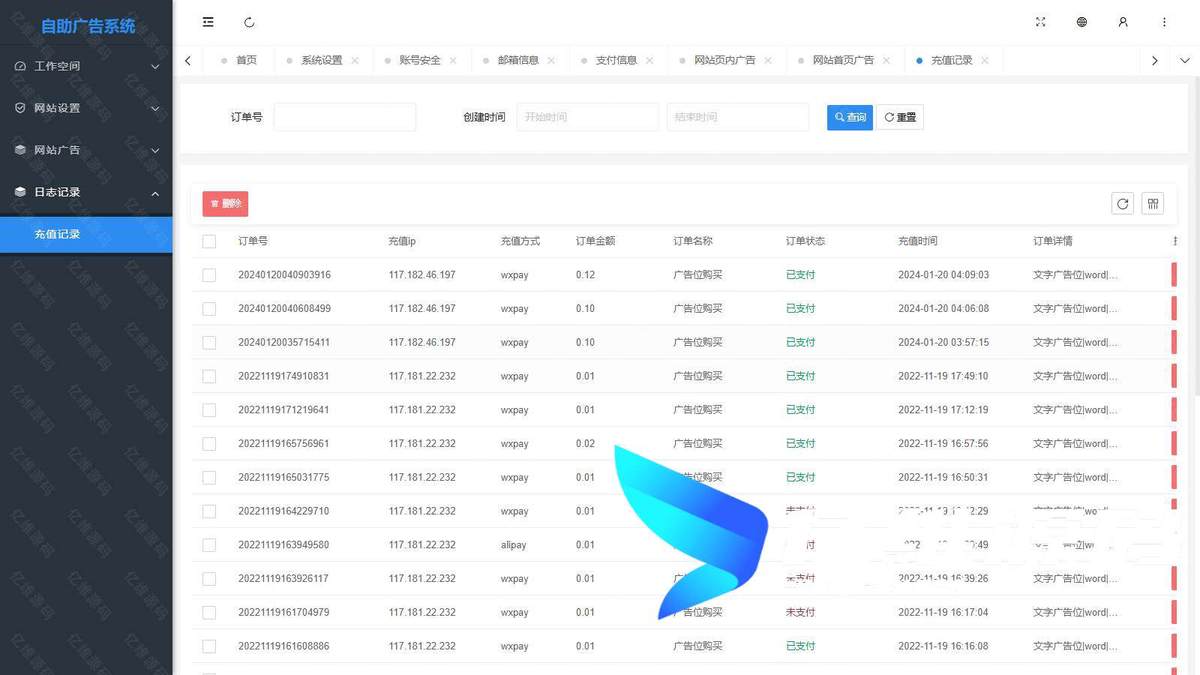Expand the 网站设置 sidebar menu

[x=86, y=108]
